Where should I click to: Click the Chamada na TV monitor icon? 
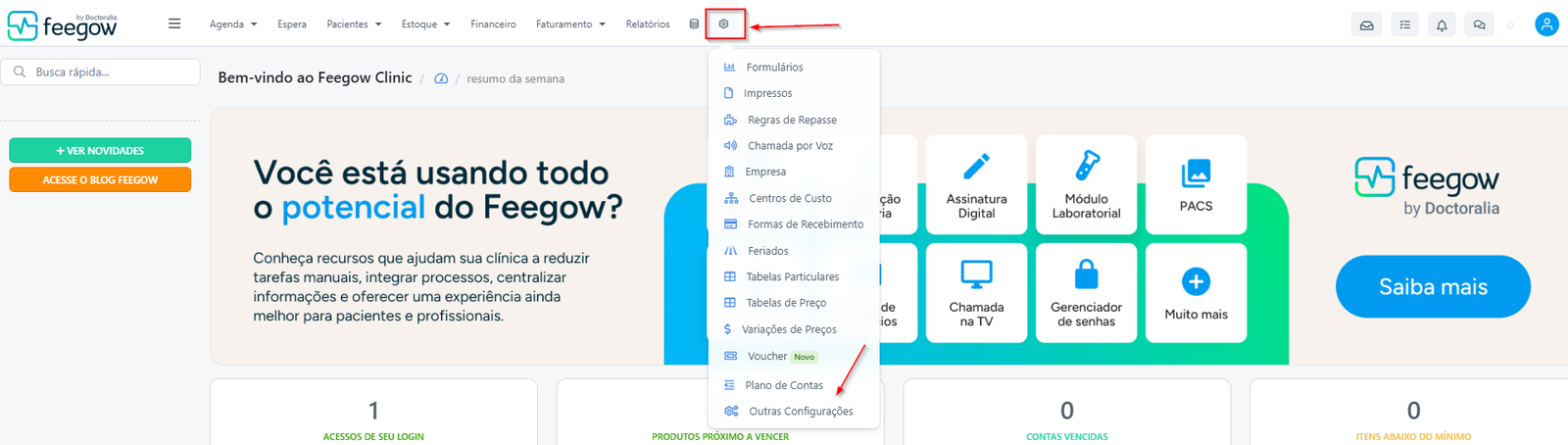click(976, 274)
